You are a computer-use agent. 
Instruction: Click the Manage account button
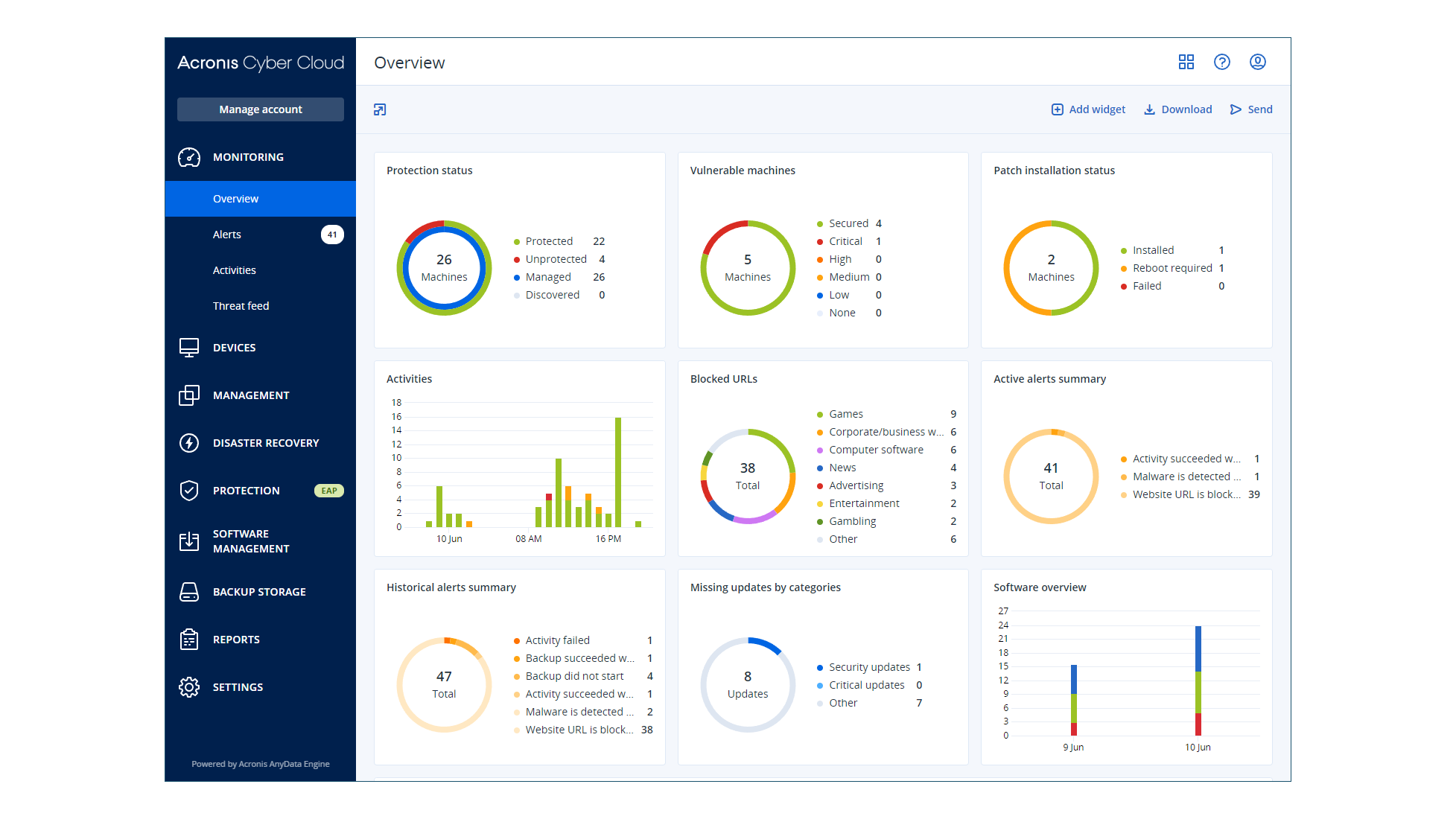(x=261, y=109)
